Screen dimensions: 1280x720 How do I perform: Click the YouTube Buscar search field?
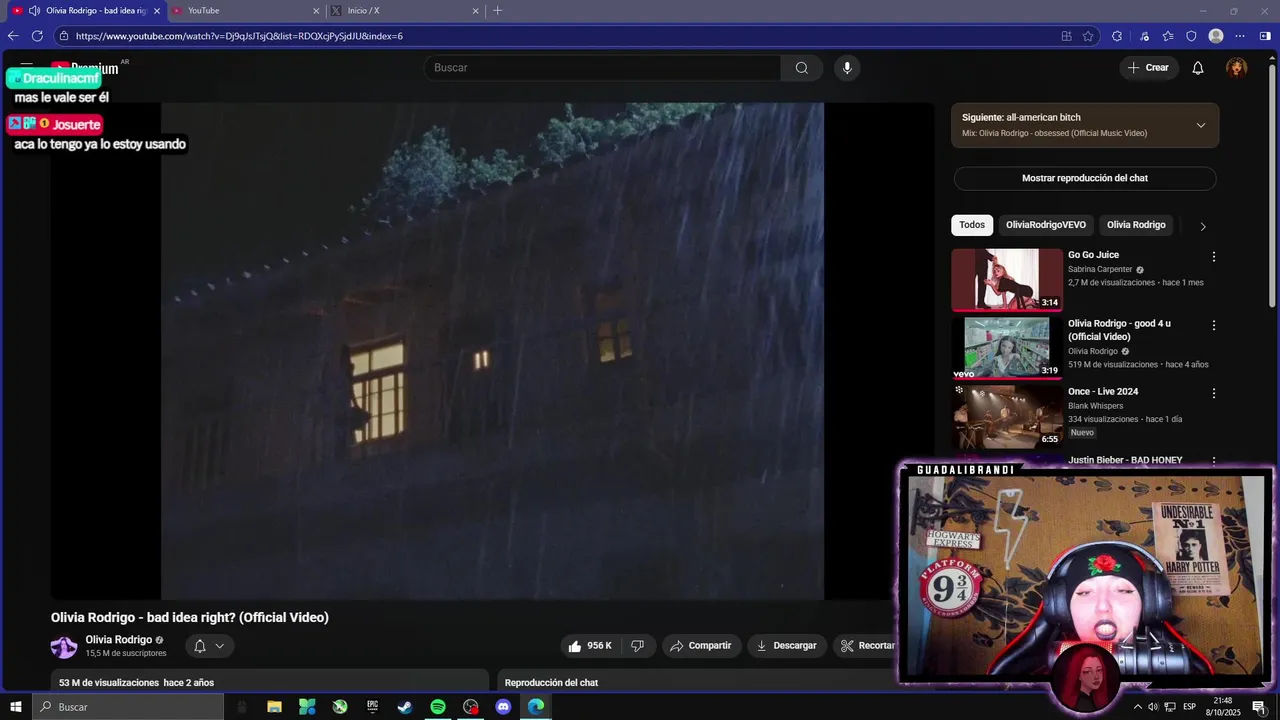[x=603, y=68]
